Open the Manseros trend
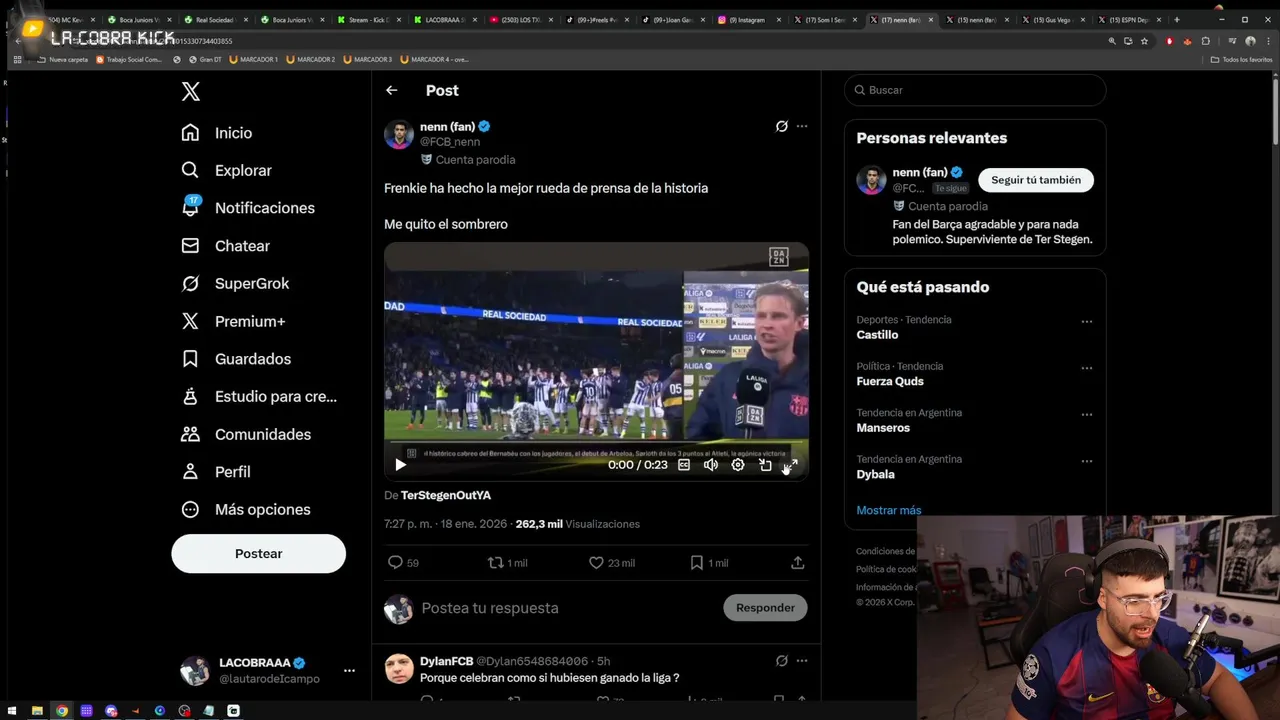Viewport: 1280px width, 720px height. [x=883, y=428]
